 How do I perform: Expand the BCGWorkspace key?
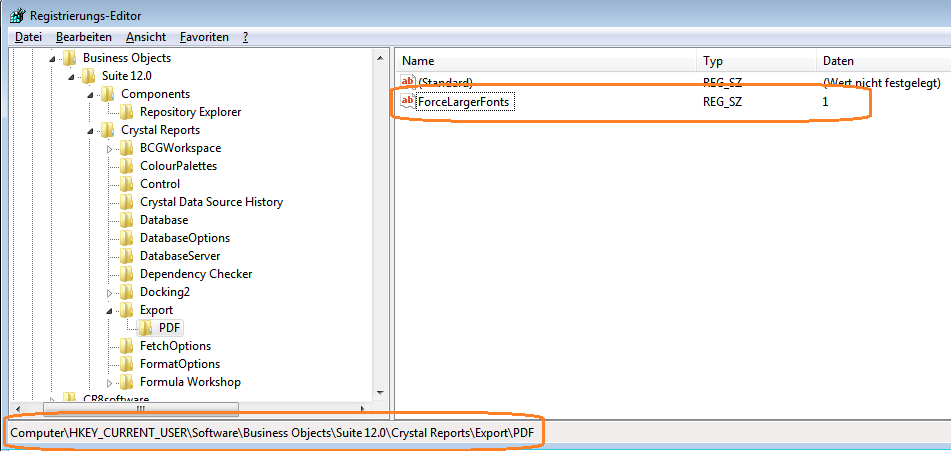(x=110, y=149)
